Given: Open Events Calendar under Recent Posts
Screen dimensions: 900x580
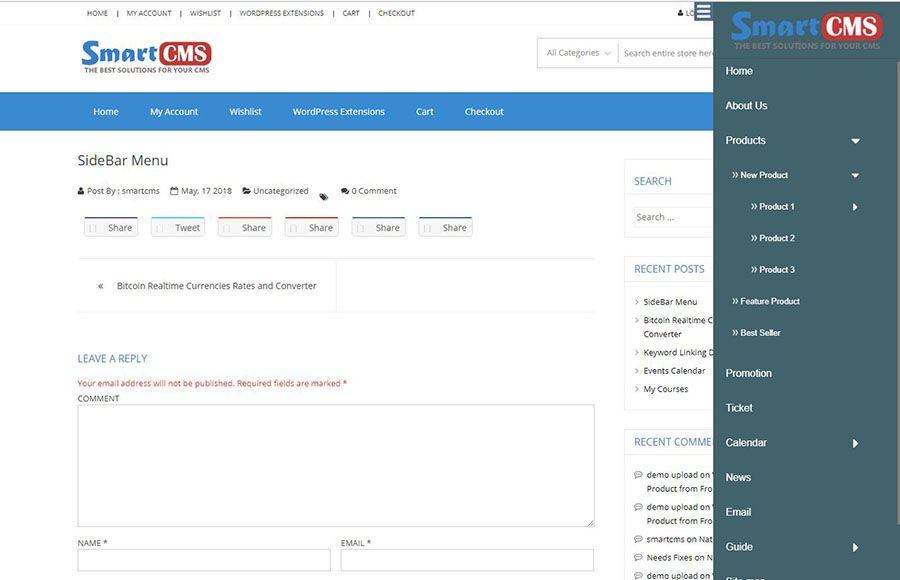Looking at the screenshot, I should click(674, 370).
